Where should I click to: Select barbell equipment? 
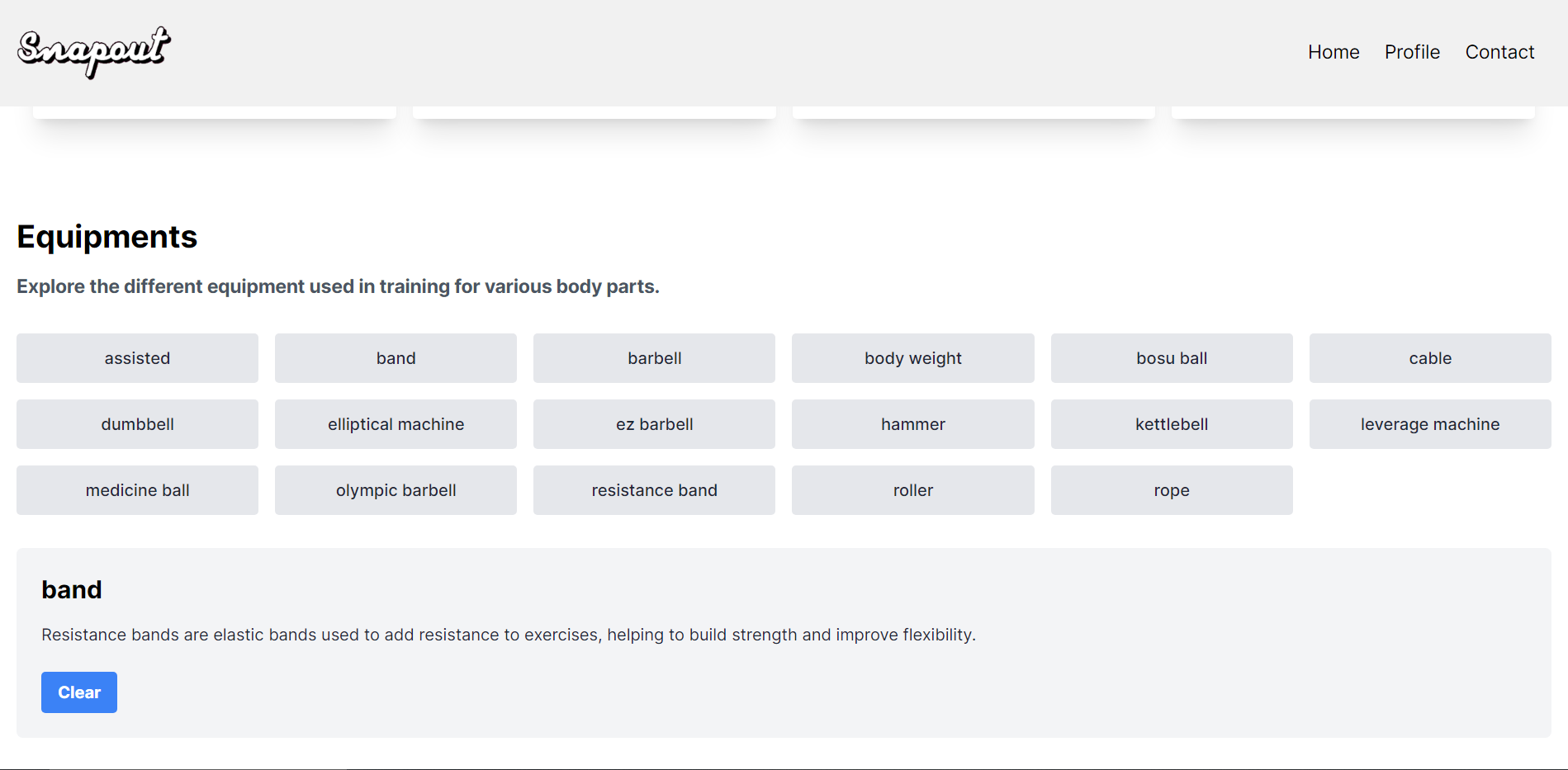pos(654,358)
